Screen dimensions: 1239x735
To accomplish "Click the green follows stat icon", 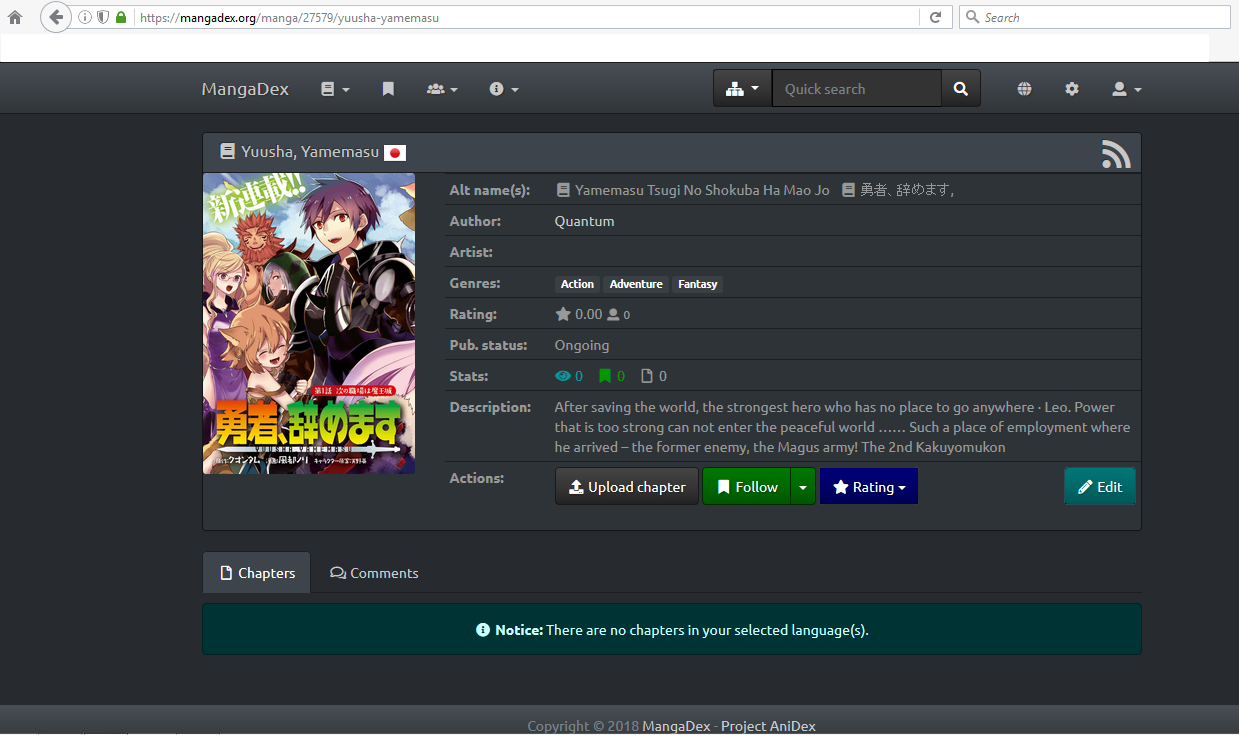I will (604, 376).
